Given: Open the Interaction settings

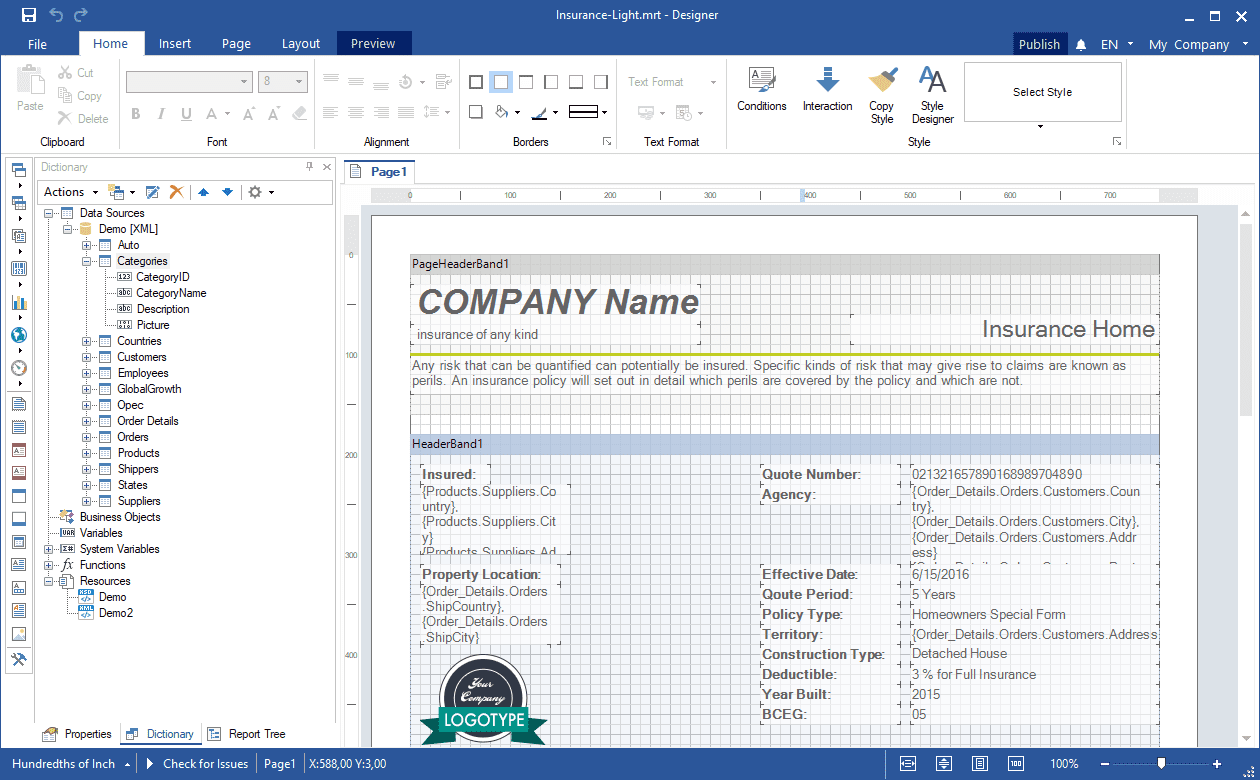Looking at the screenshot, I should 827,90.
